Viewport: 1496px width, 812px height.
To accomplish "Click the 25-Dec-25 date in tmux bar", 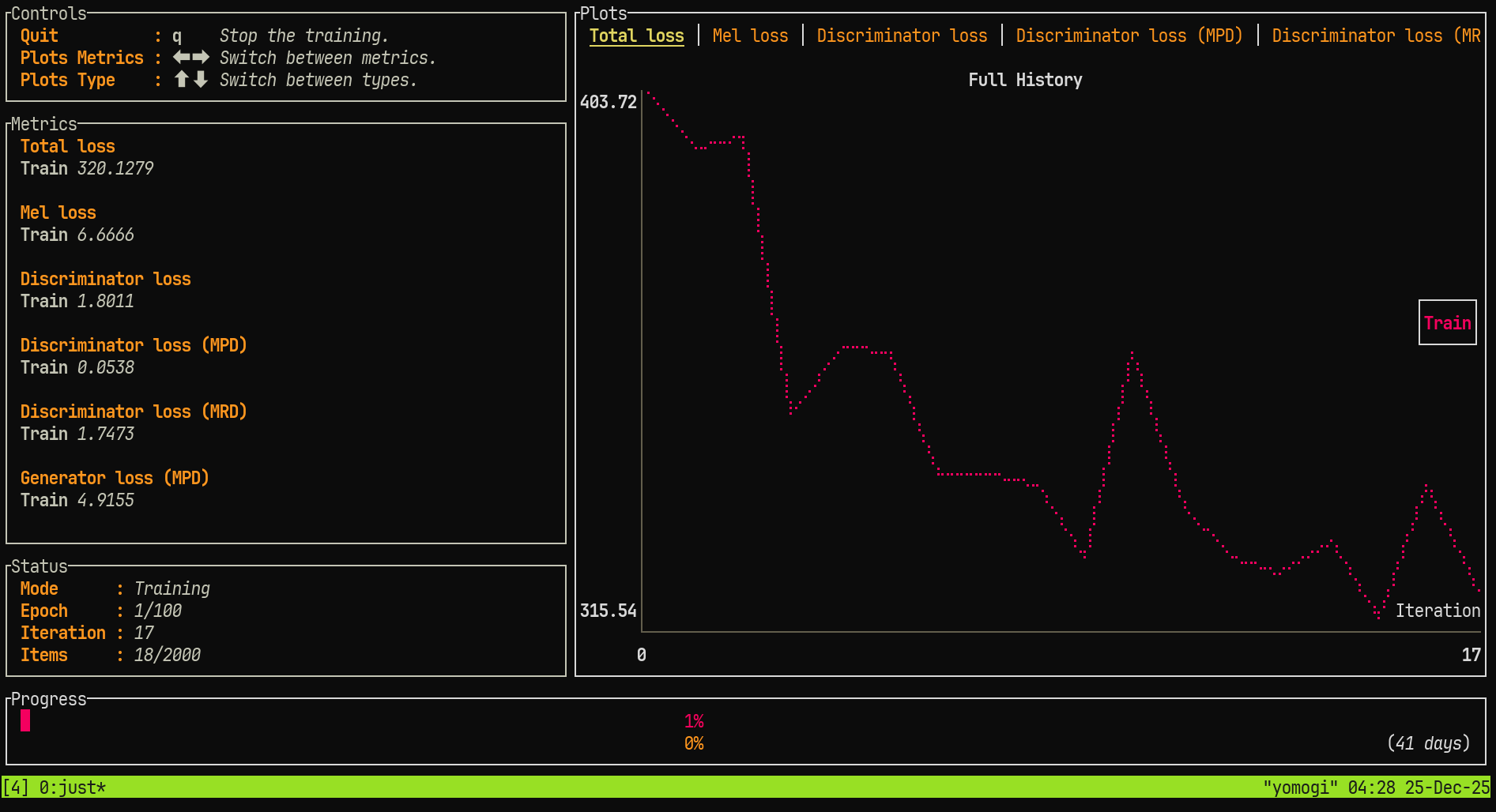I will click(1448, 788).
